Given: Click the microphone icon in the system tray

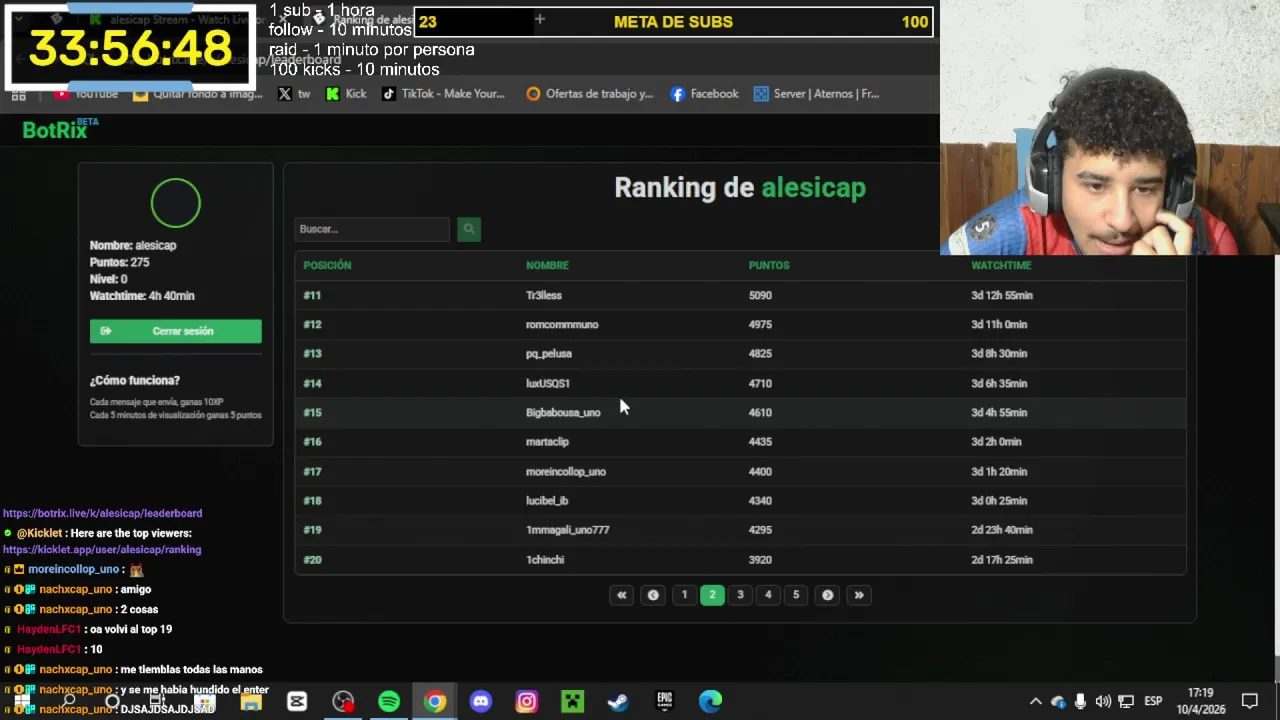Looking at the screenshot, I should click(x=1080, y=701).
